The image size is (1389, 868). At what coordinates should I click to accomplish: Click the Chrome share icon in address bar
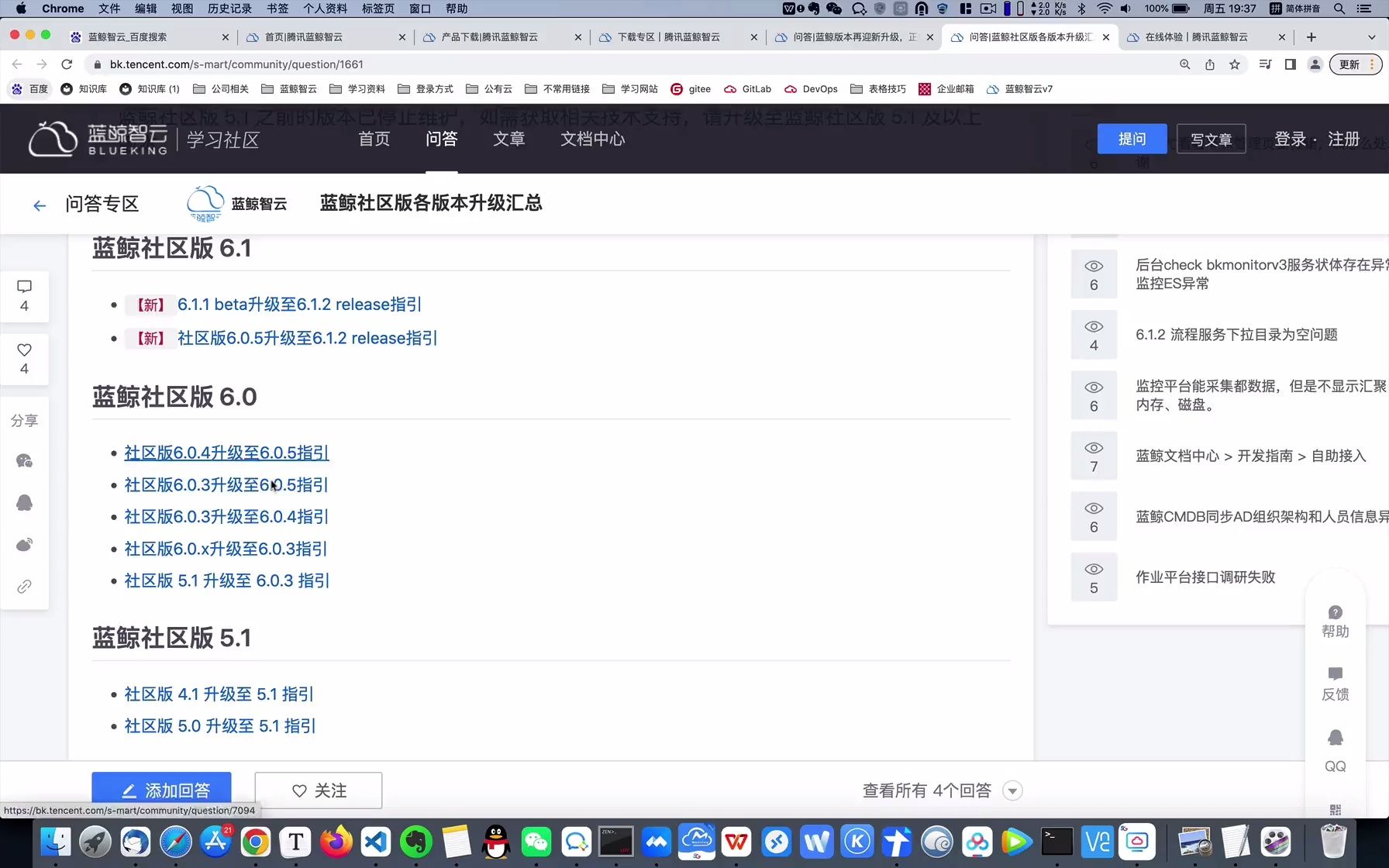(1210, 64)
